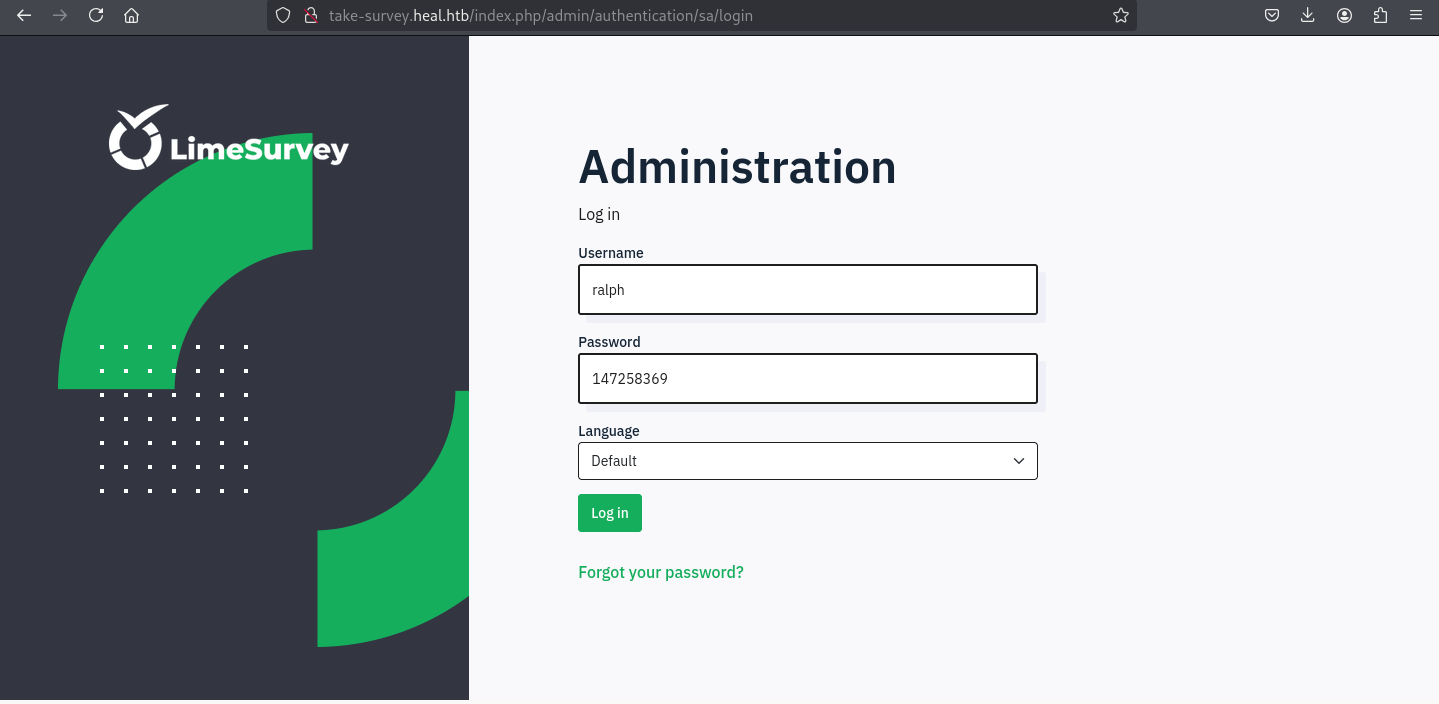Open the Firefox account profile icon
The image size is (1439, 704).
(x=1345, y=16)
